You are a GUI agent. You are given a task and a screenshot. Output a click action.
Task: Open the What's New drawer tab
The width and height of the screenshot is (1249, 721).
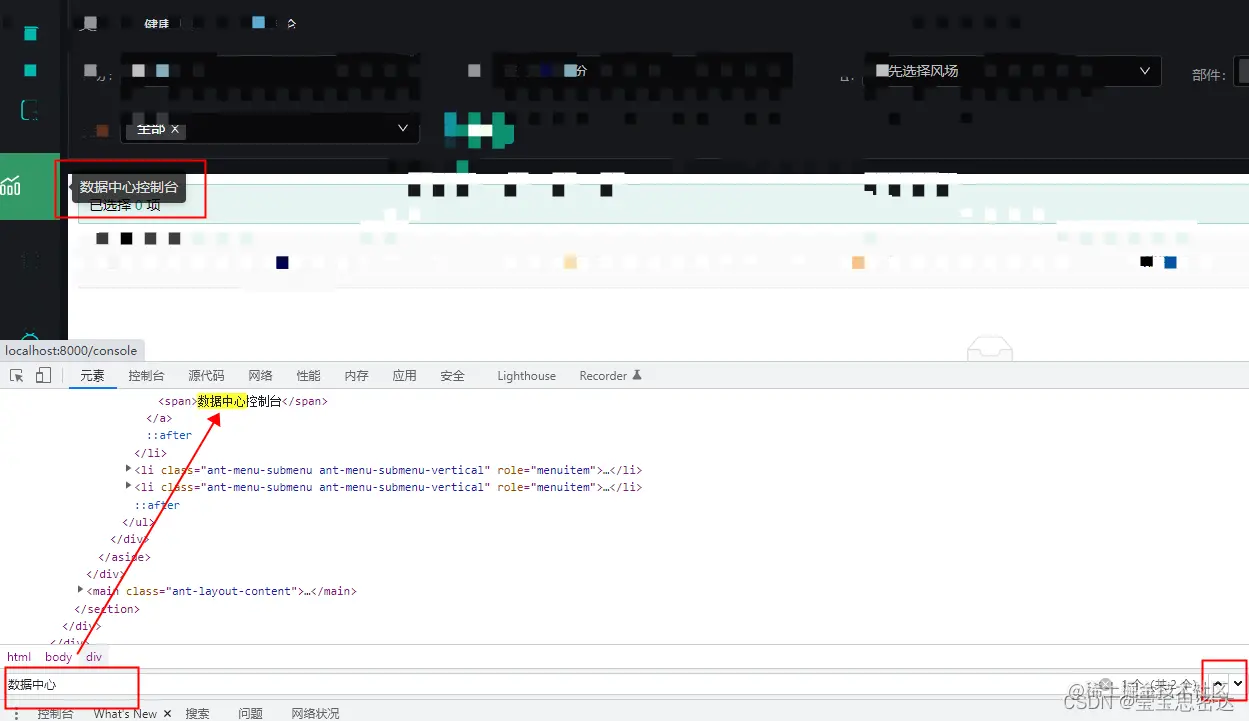coord(125,714)
